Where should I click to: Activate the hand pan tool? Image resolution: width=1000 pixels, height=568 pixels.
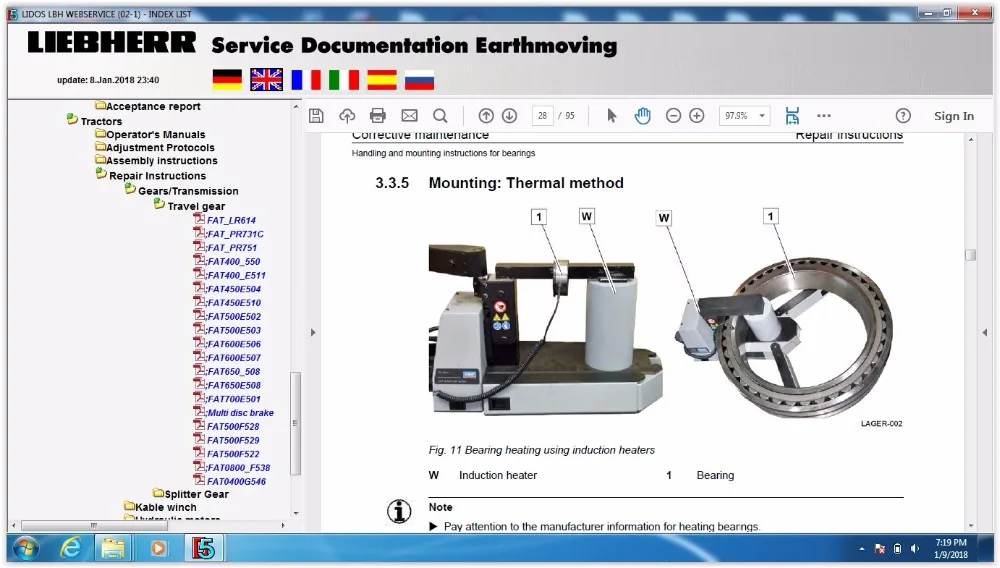[x=642, y=115]
